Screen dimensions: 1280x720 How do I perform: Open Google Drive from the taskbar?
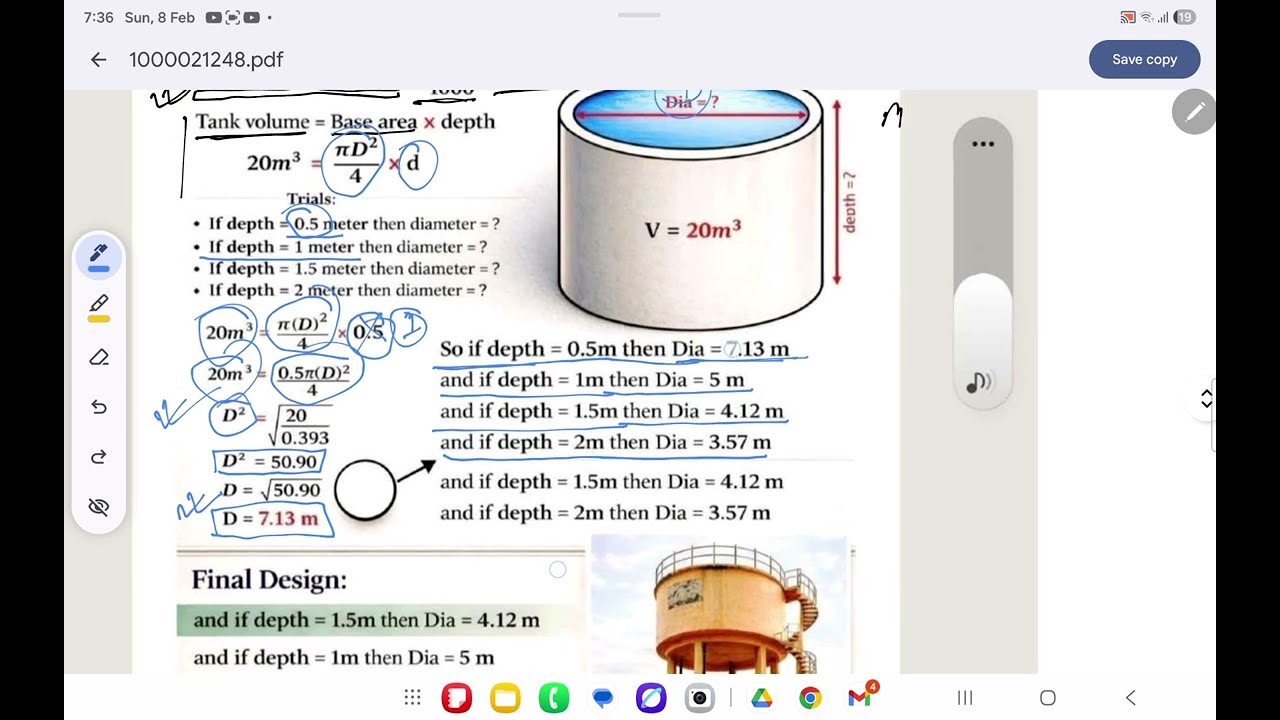pos(762,698)
